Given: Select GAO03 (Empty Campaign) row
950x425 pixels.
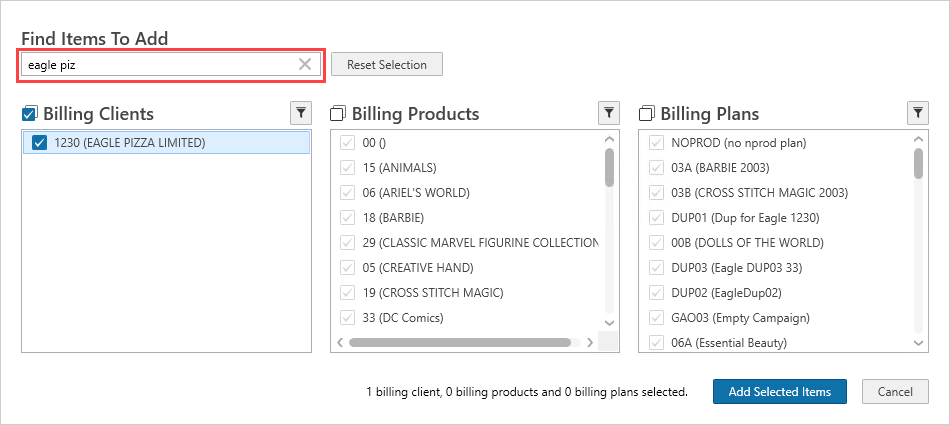Looking at the screenshot, I should 776,318.
